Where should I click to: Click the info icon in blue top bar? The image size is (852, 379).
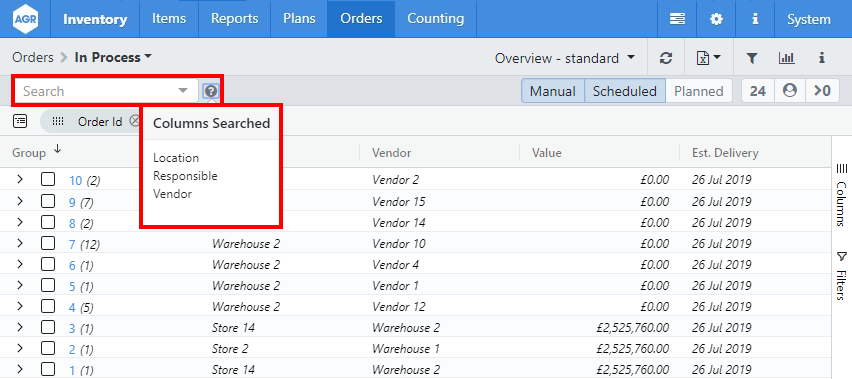755,19
